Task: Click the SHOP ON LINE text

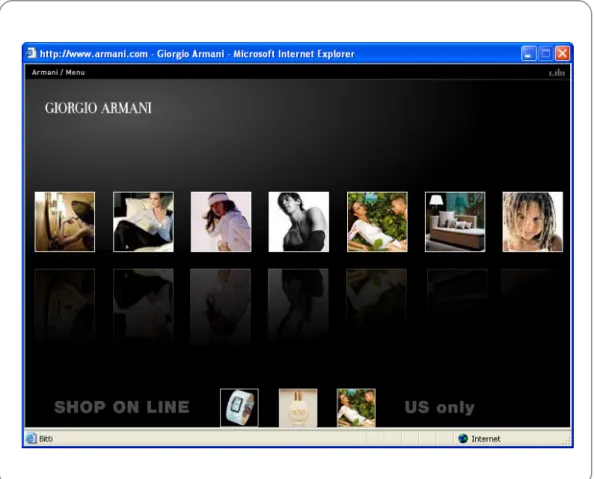Action: tap(122, 407)
